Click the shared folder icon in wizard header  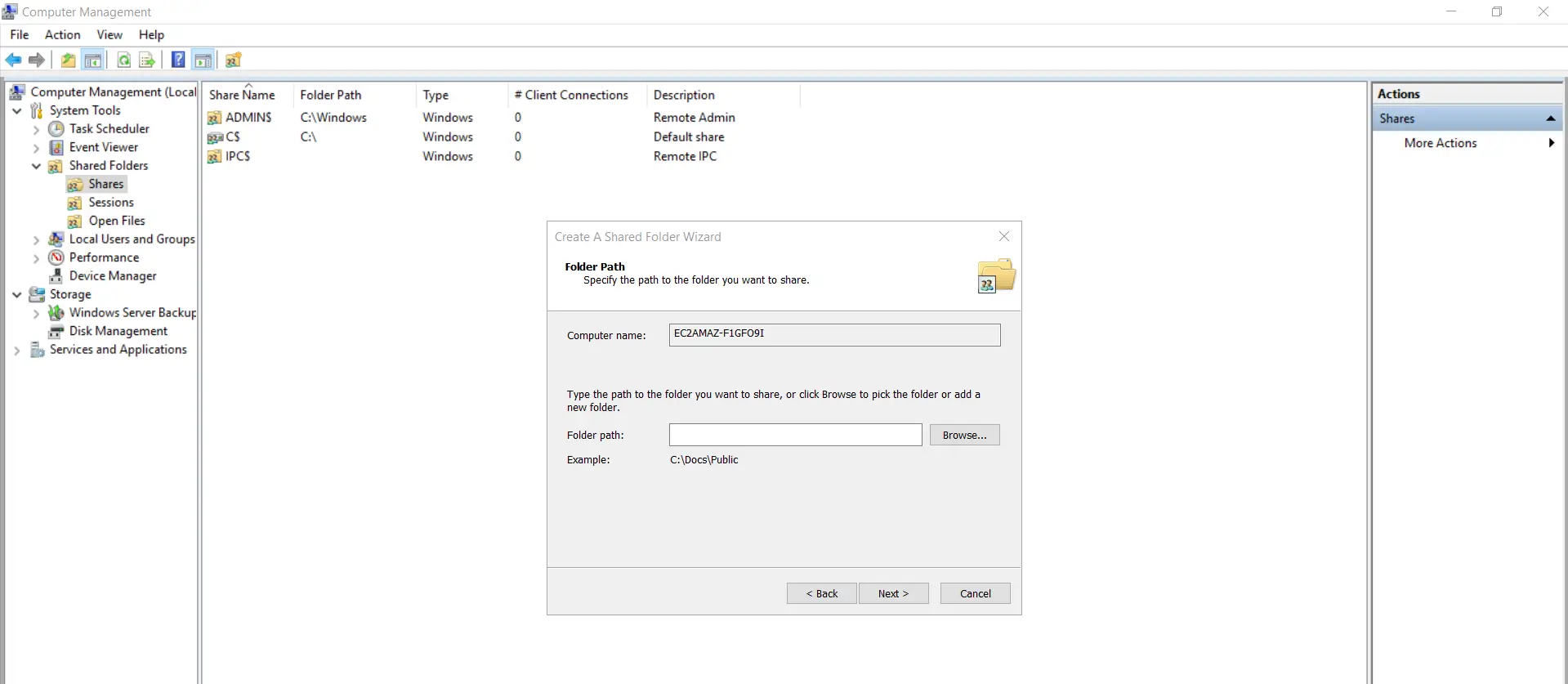996,276
